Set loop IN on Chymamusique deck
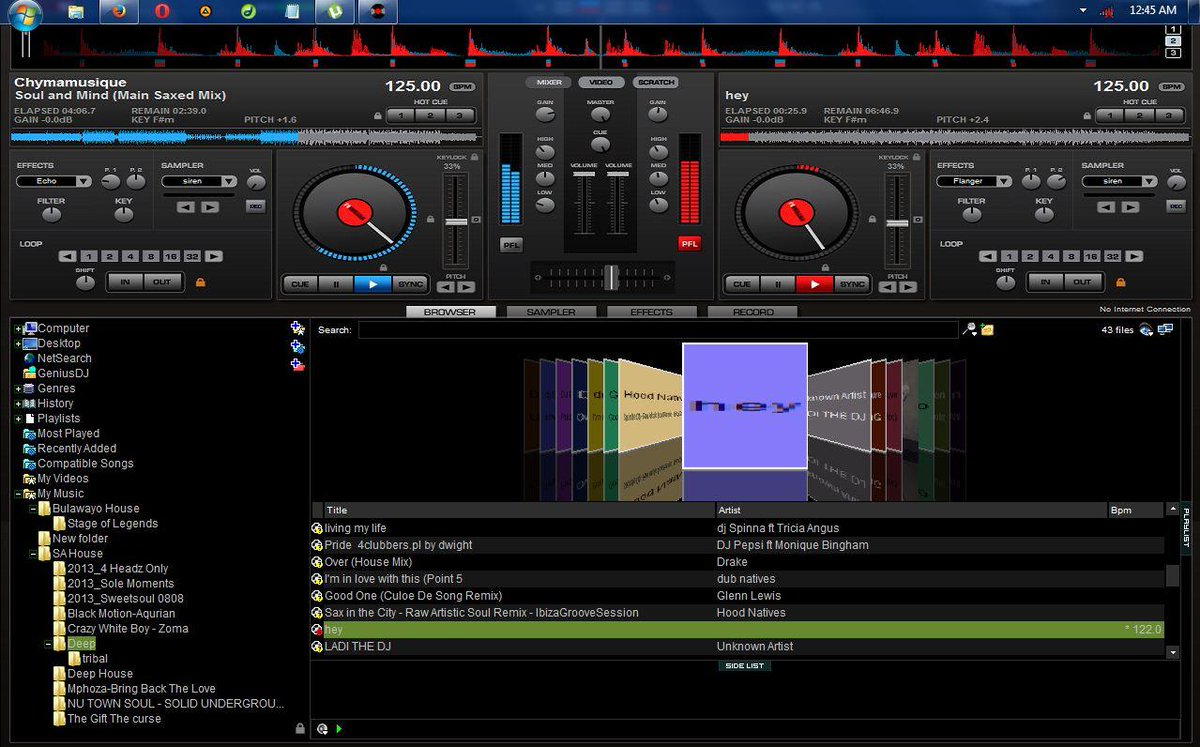The image size is (1200, 747). point(125,282)
